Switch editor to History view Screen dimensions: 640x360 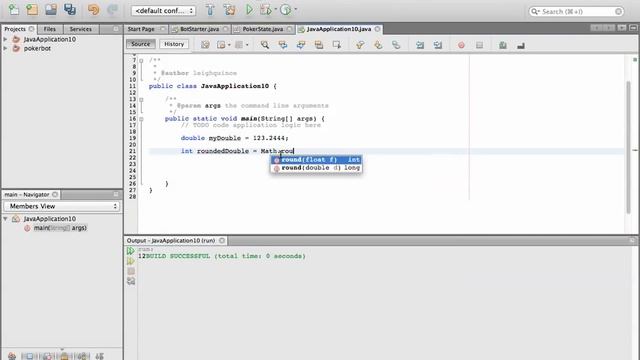(174, 44)
